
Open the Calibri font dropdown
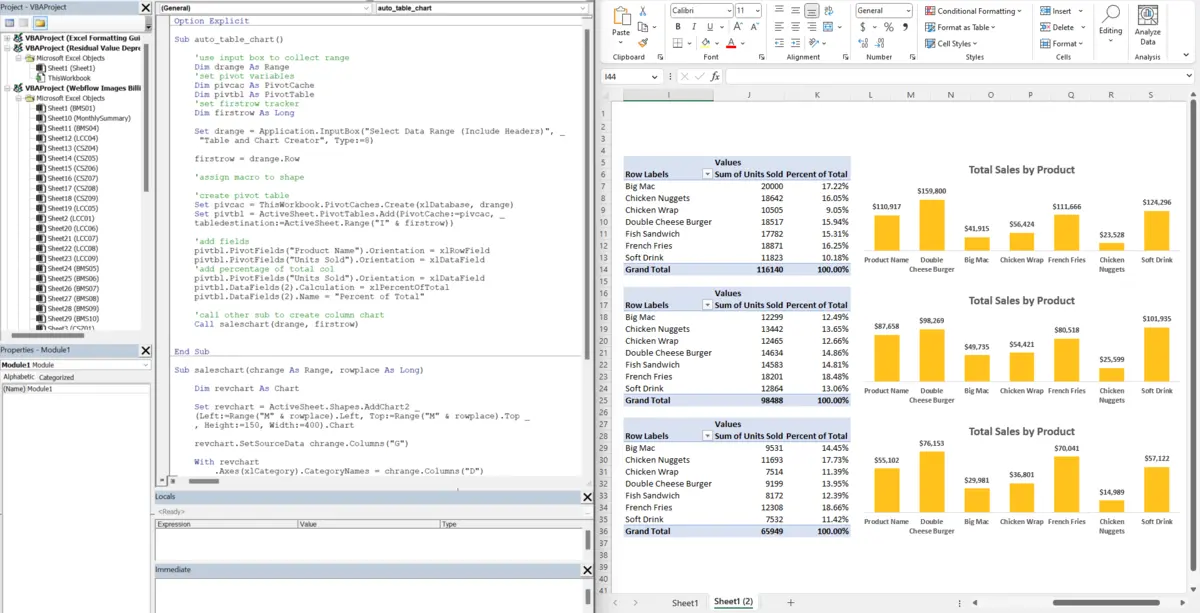[701, 10]
